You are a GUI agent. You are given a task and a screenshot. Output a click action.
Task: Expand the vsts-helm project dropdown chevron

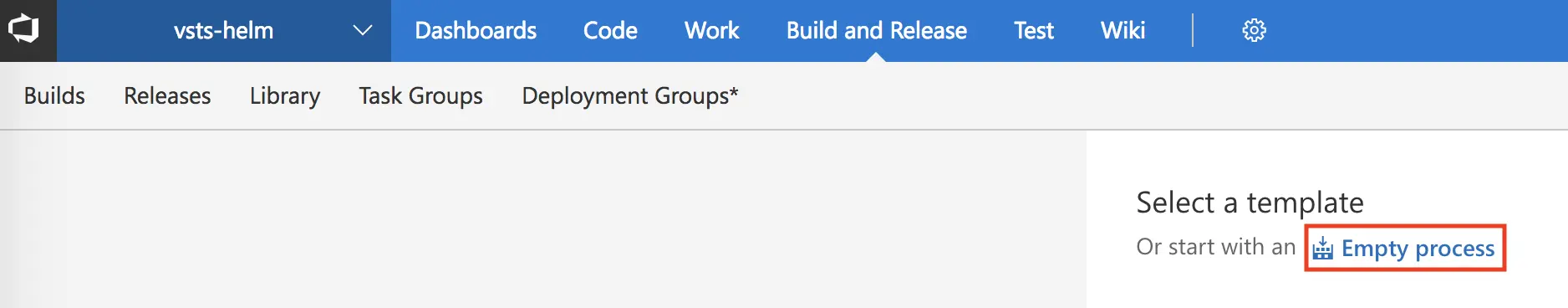click(x=362, y=31)
